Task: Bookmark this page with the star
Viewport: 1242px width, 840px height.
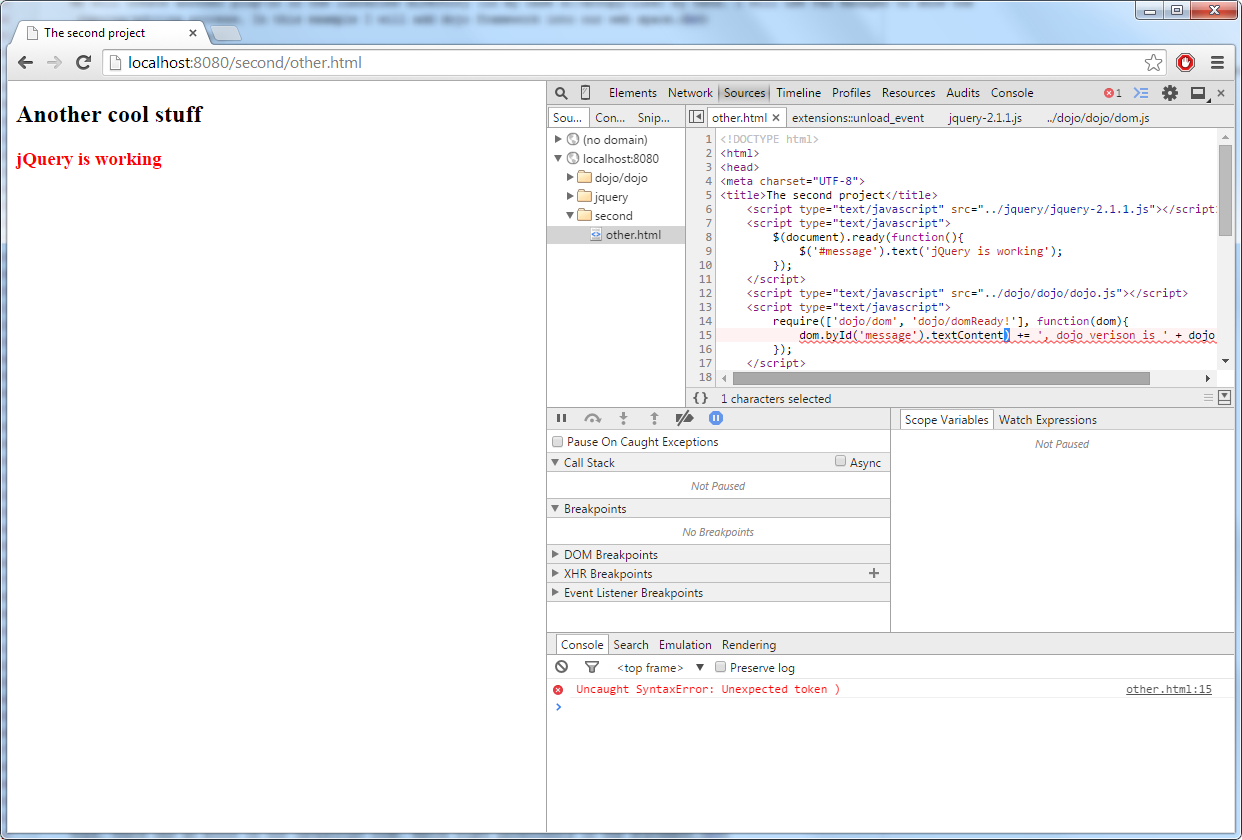Action: [1153, 62]
